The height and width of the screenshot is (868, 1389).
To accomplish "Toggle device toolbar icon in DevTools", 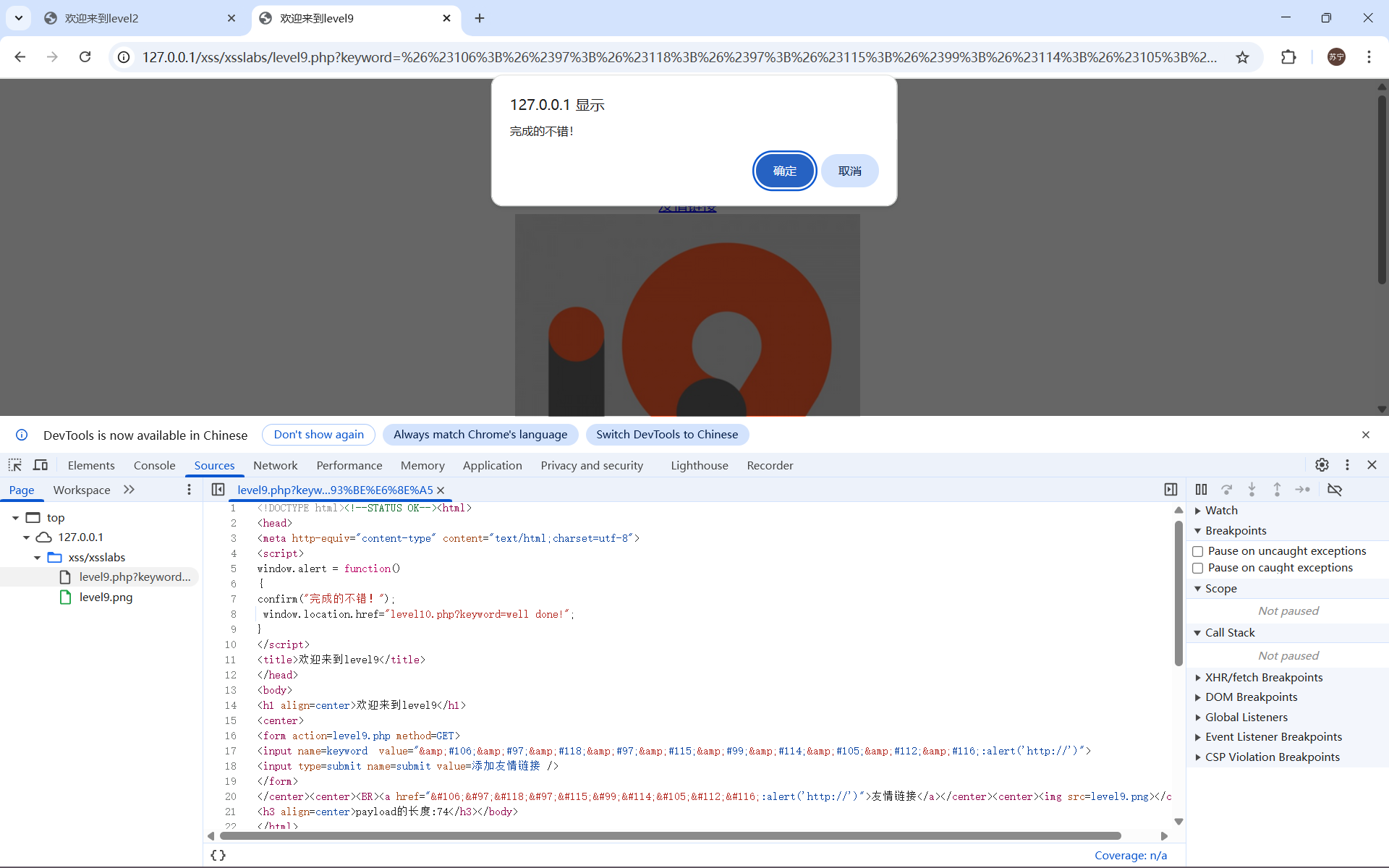I will click(x=41, y=465).
